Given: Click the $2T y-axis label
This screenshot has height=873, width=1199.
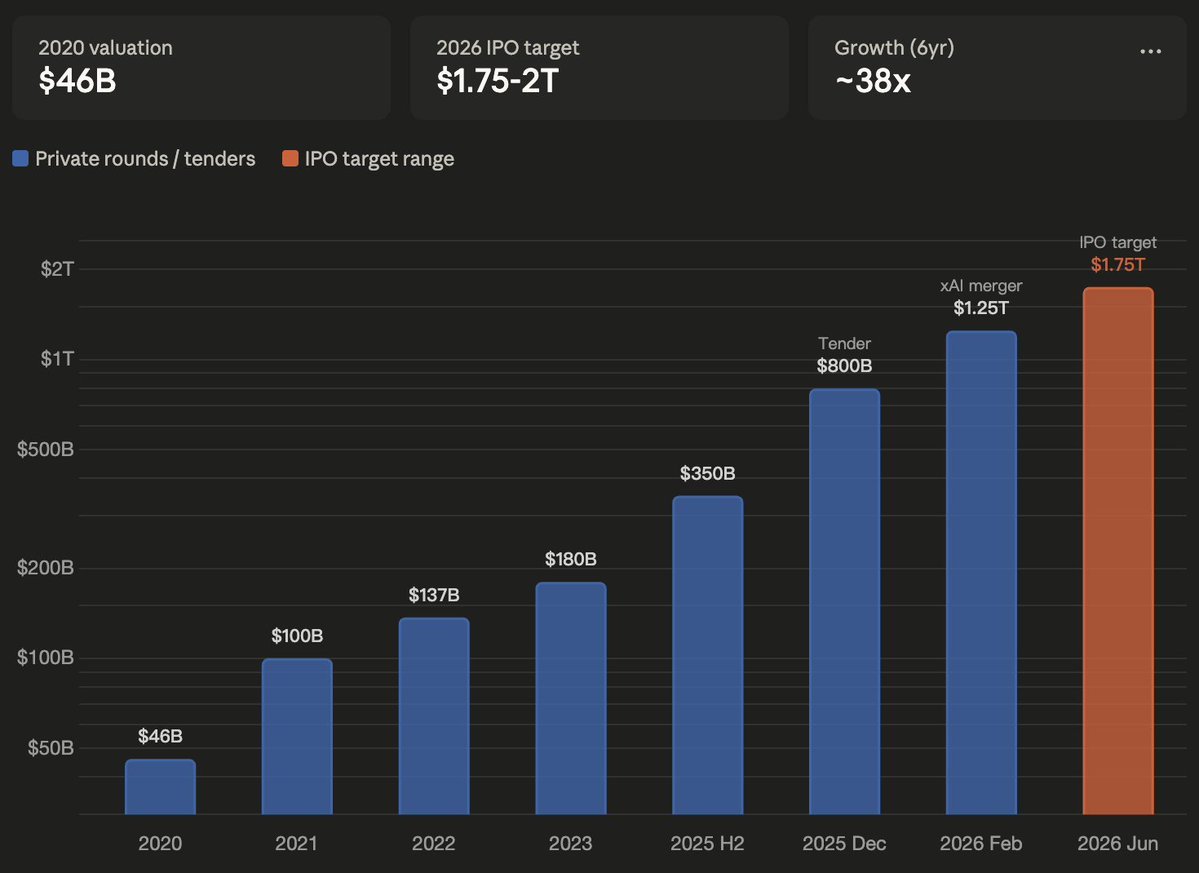Looking at the screenshot, I should (56, 268).
